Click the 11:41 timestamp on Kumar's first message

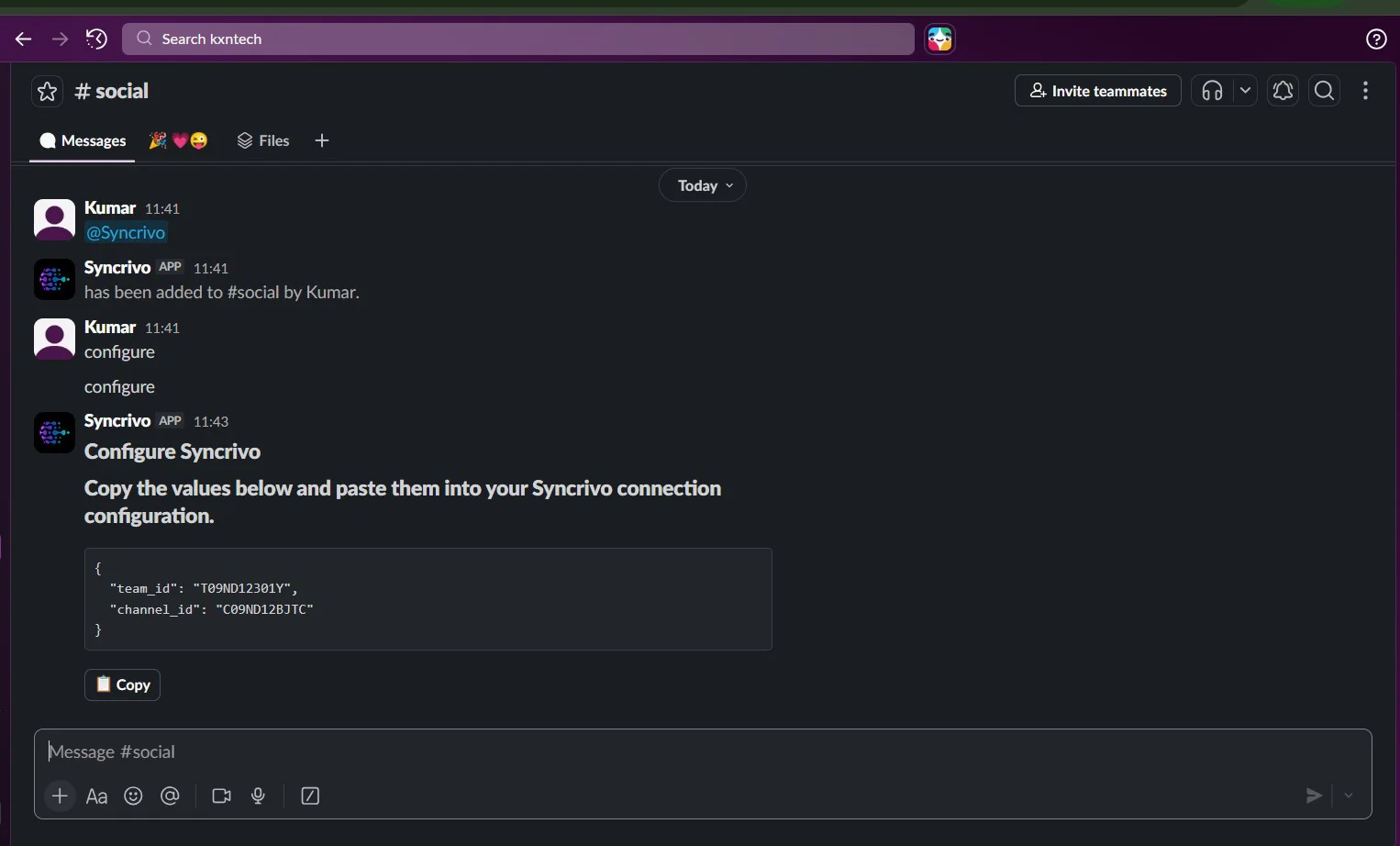[162, 208]
